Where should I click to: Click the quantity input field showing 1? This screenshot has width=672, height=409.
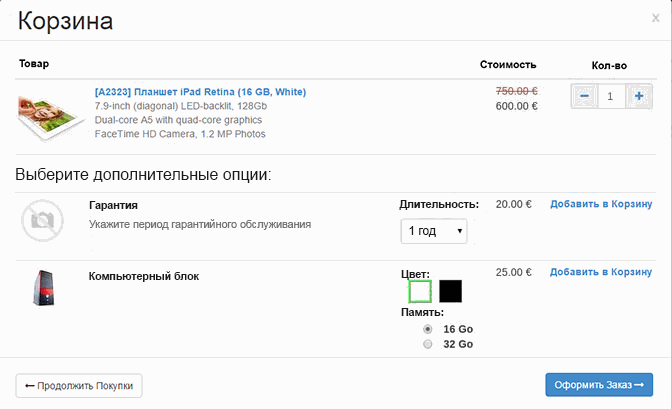click(x=612, y=96)
